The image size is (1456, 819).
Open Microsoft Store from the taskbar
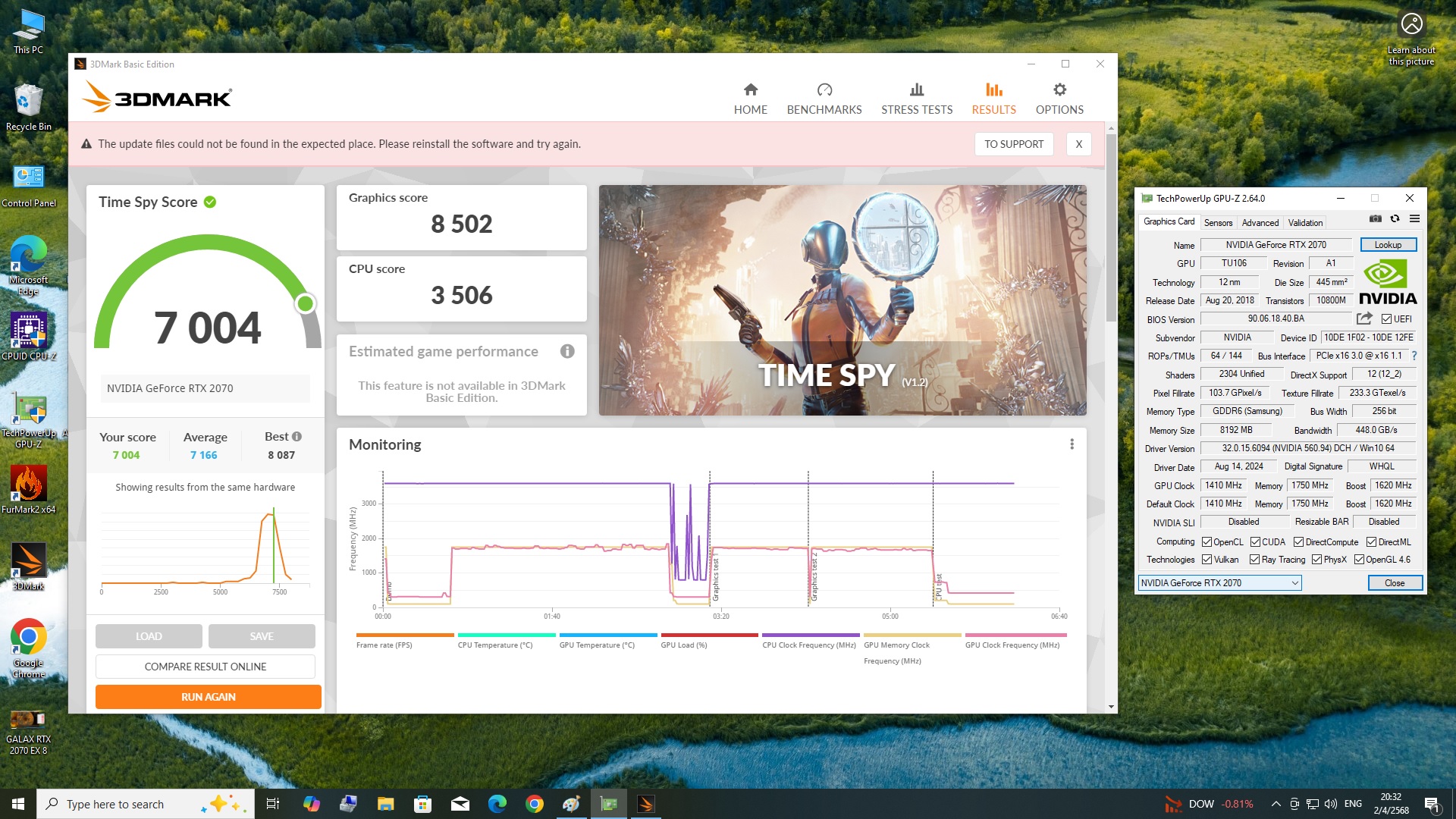click(423, 804)
